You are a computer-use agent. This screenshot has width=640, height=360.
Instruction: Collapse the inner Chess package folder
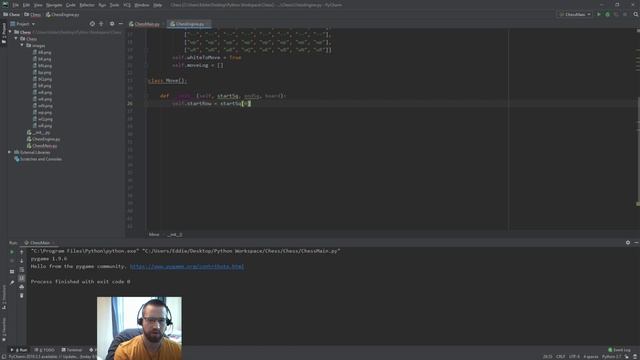point(16,39)
